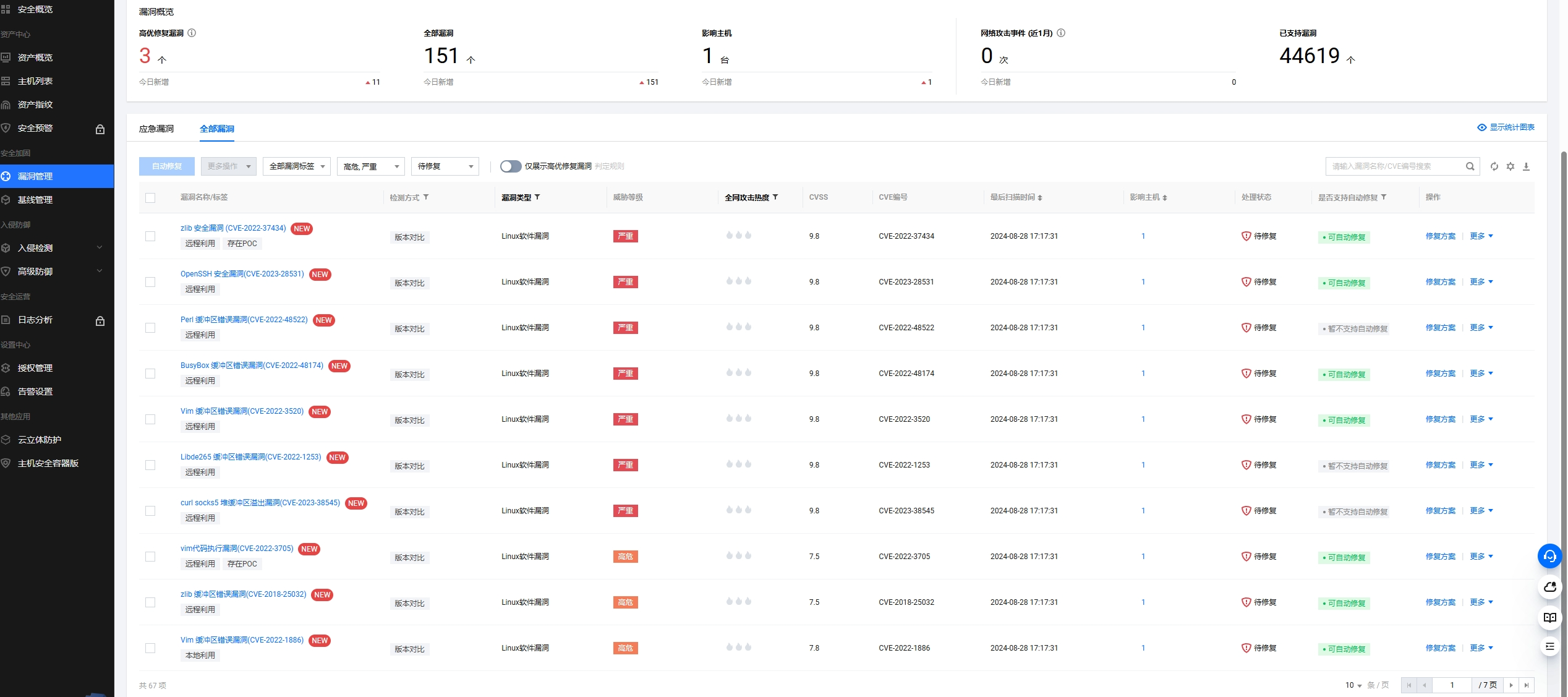Switch to the 应急漏洞 tab
The height and width of the screenshot is (697, 1568).
point(156,129)
